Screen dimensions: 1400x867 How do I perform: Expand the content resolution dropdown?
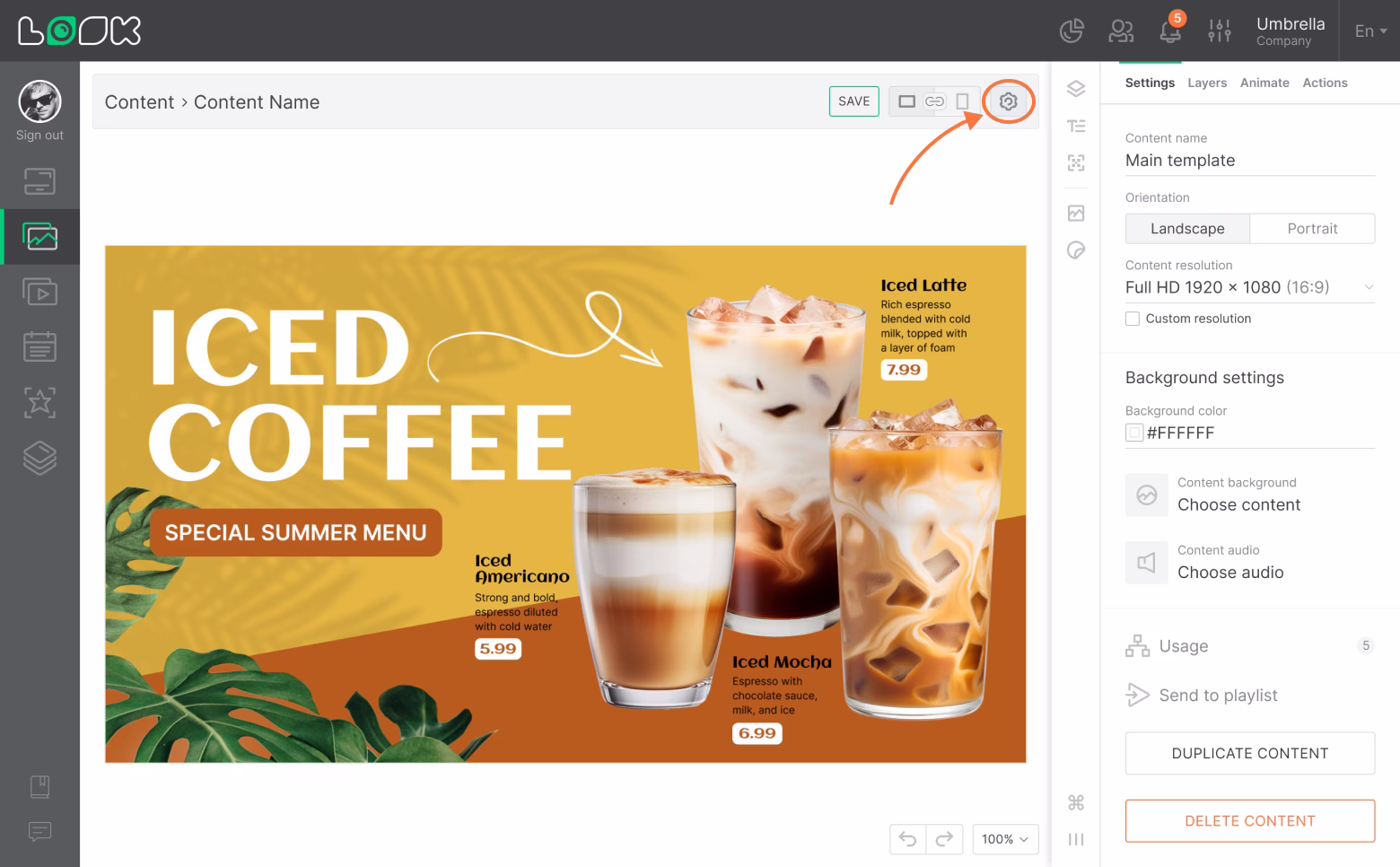(x=1250, y=287)
